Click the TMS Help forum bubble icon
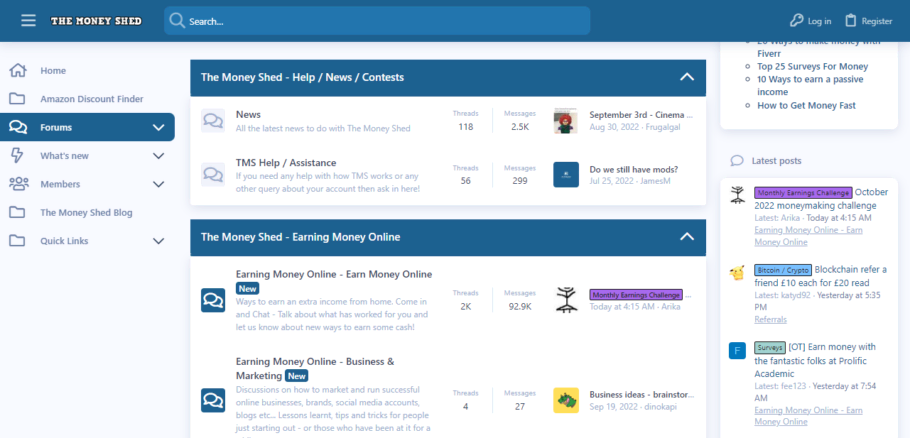 point(213,174)
